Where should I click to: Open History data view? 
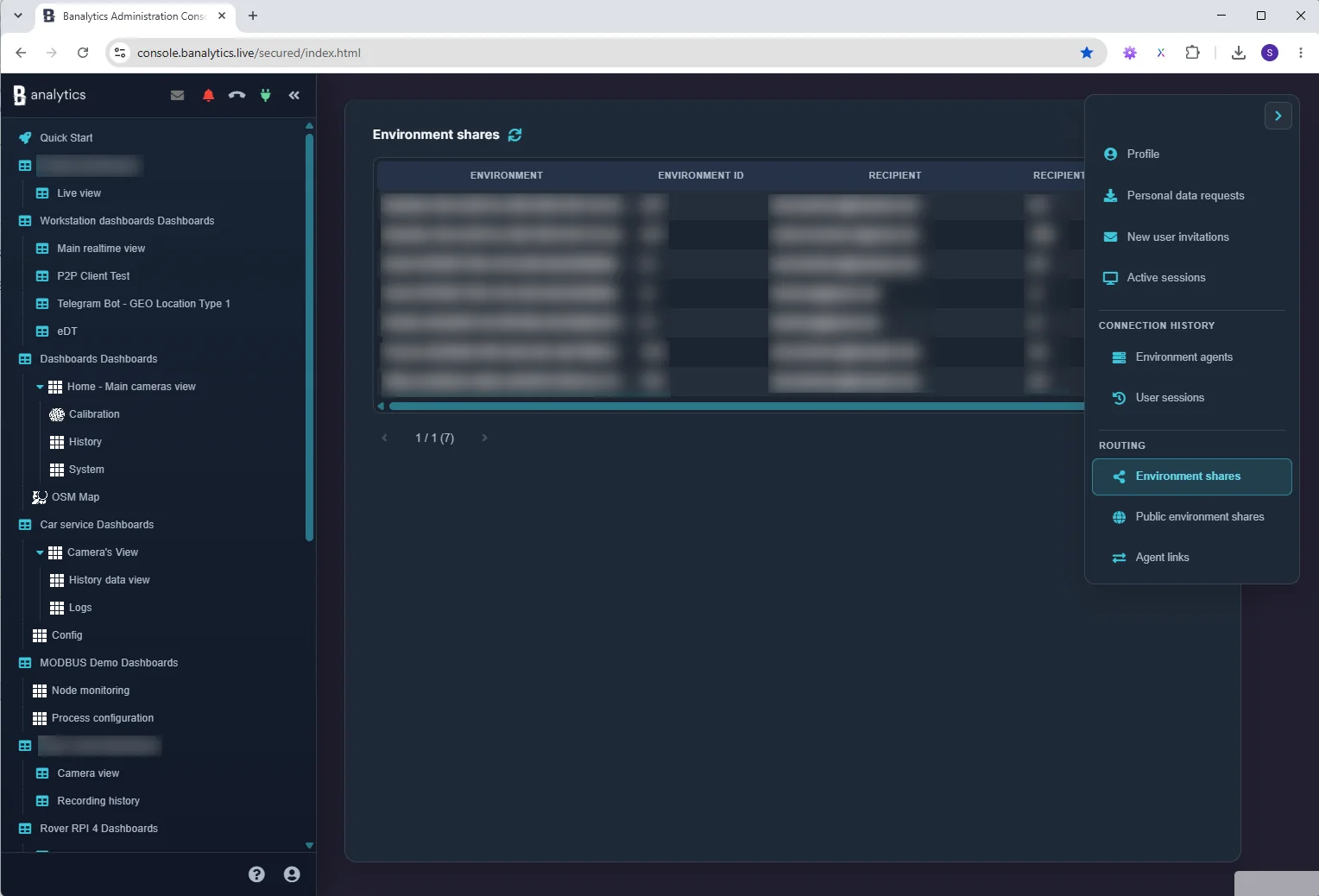pyautogui.click(x=110, y=580)
